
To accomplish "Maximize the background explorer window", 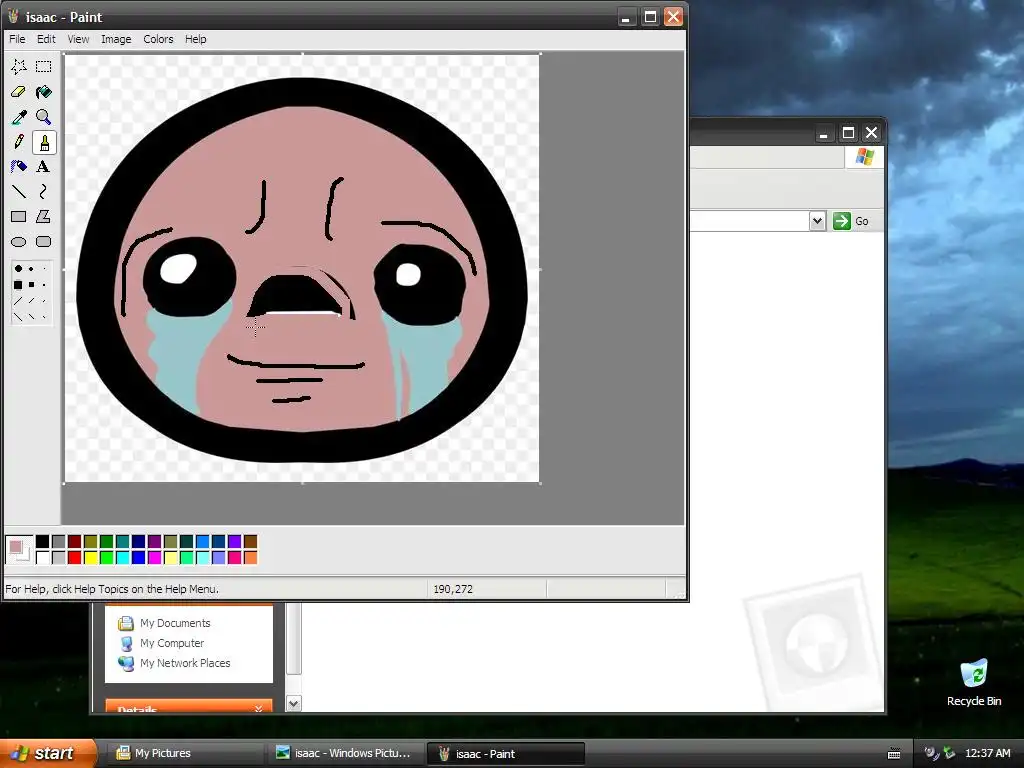I will [848, 133].
